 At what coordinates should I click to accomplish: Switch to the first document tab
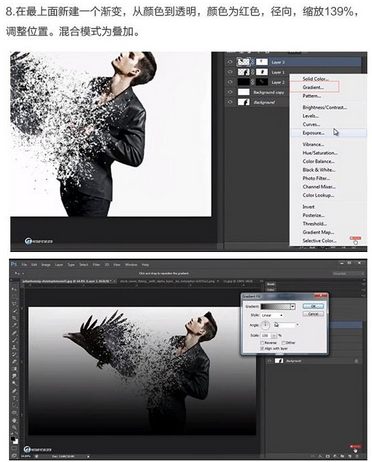click(x=68, y=281)
